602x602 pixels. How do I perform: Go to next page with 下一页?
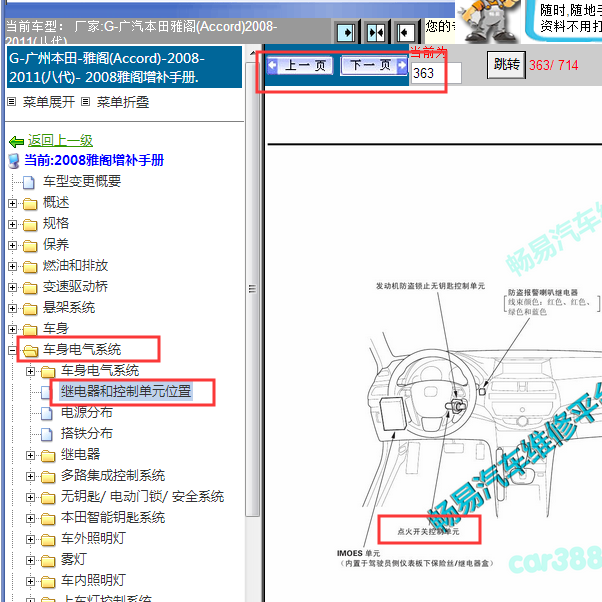(374, 66)
